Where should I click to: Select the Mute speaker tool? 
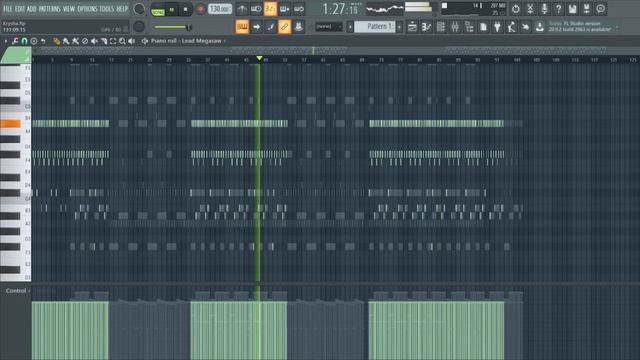(94, 41)
